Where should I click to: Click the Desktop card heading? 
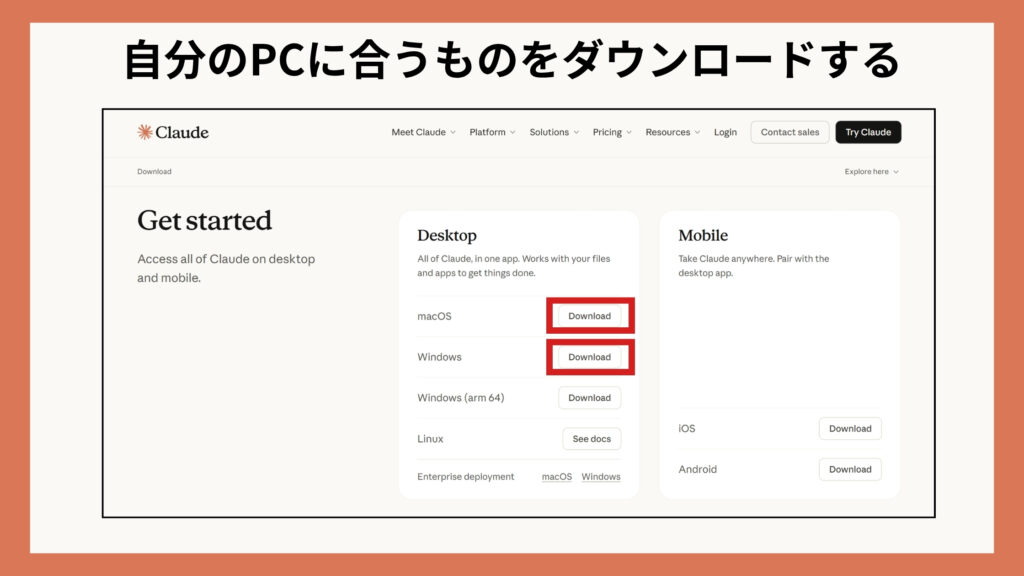[447, 235]
